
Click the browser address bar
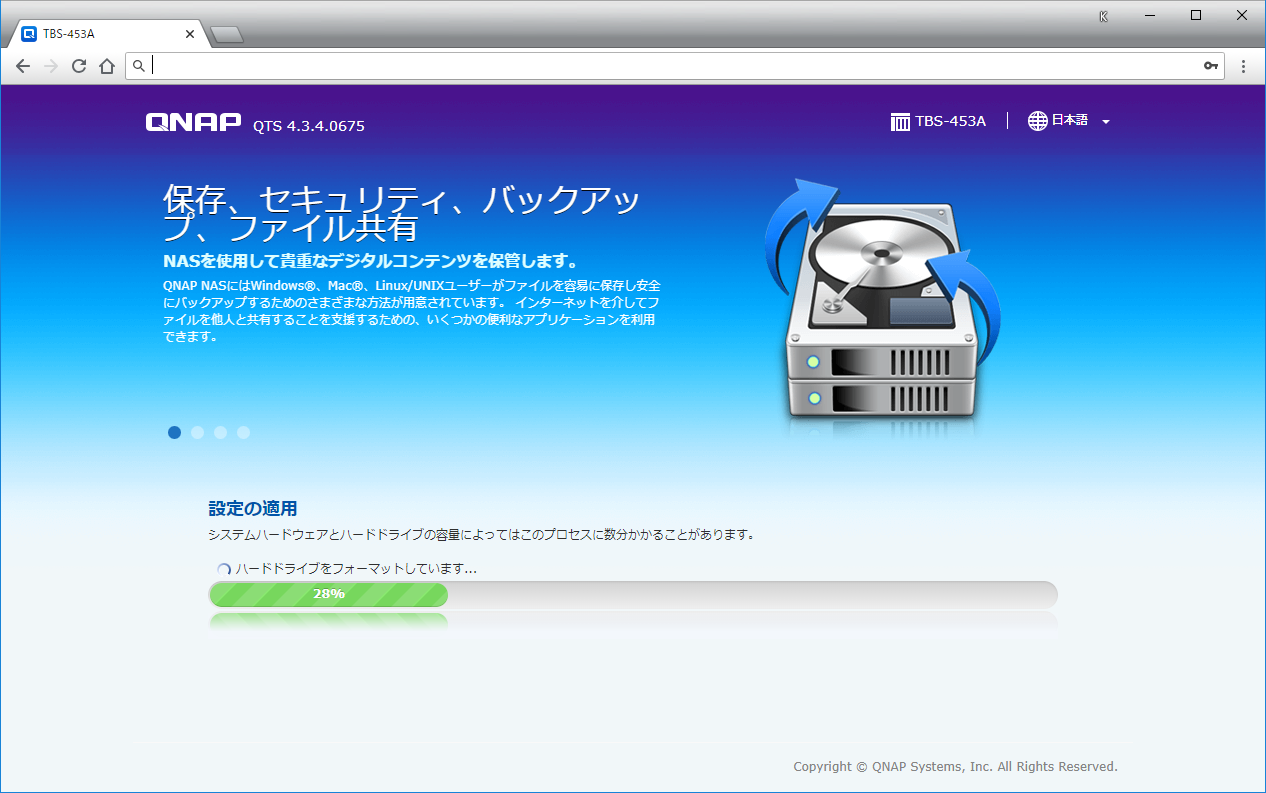tap(670, 66)
